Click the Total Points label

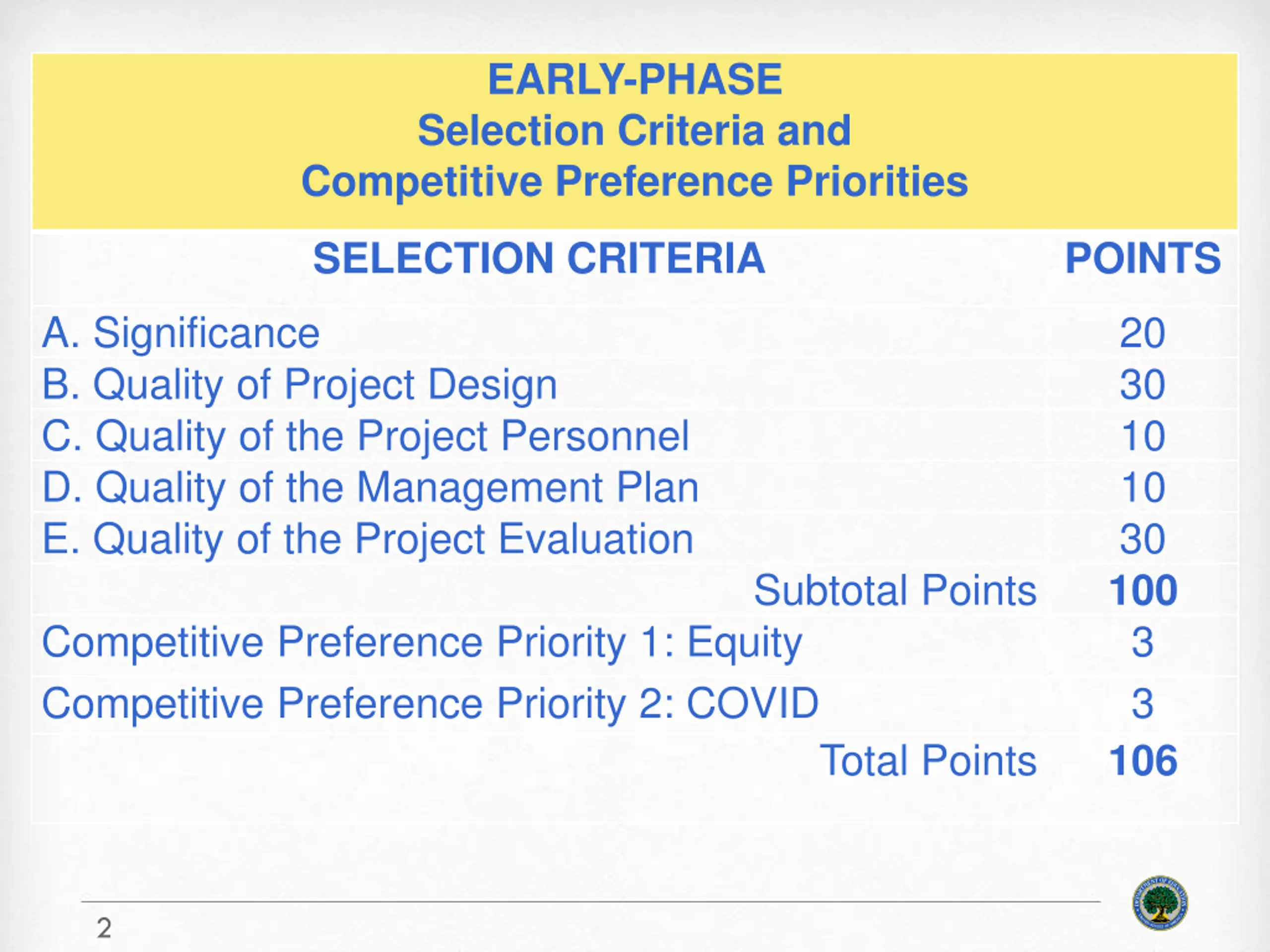927,760
